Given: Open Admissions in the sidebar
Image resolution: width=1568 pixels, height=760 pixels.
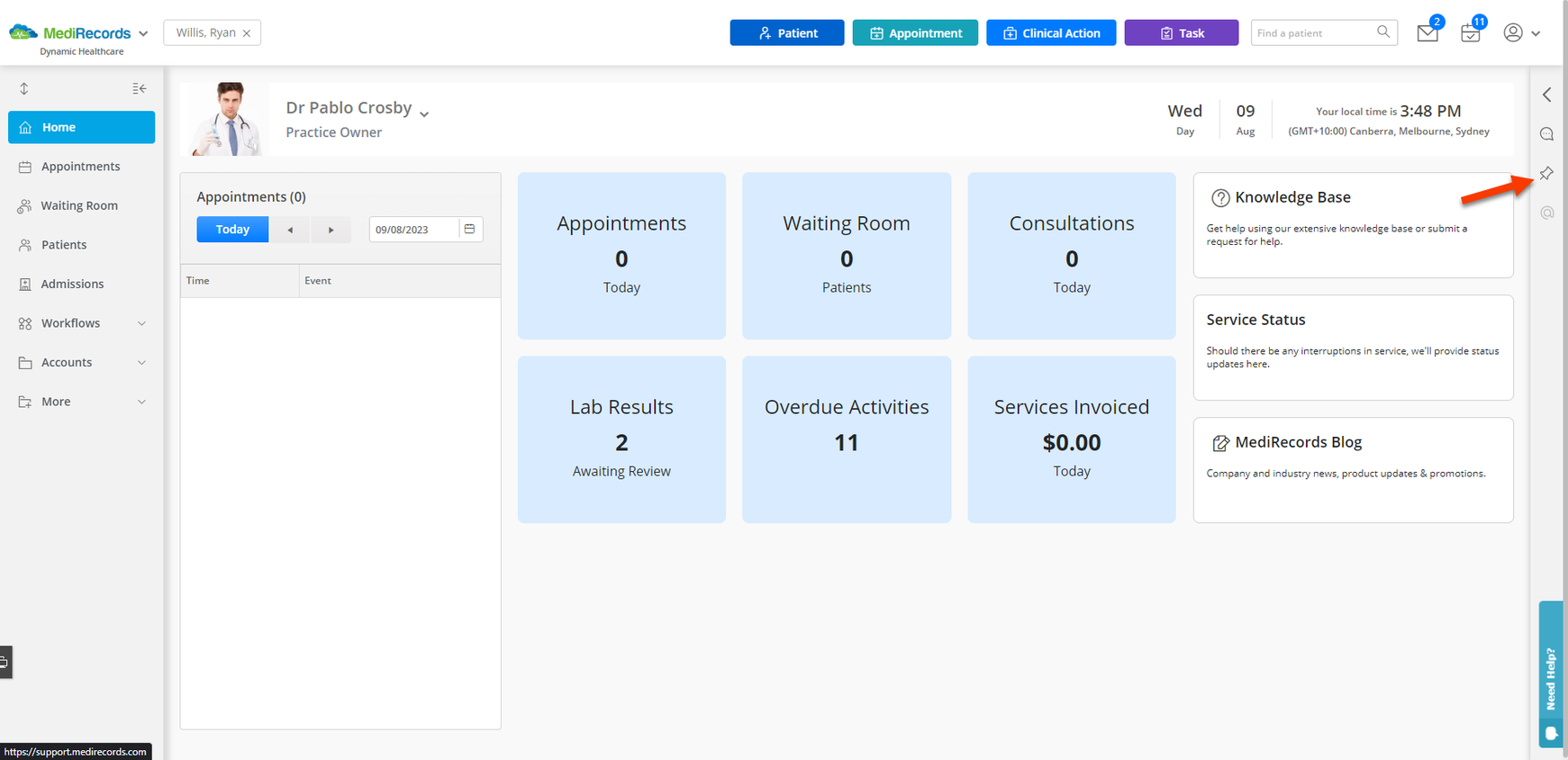Looking at the screenshot, I should click(x=81, y=284).
